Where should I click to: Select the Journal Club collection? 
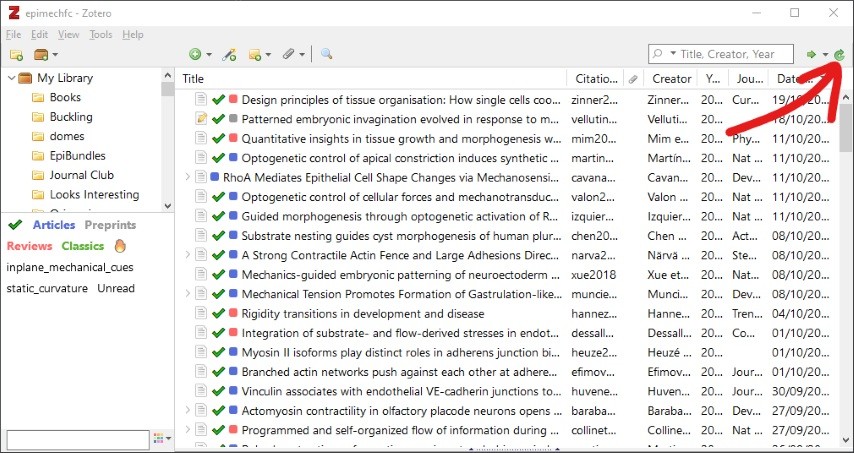coord(81,175)
